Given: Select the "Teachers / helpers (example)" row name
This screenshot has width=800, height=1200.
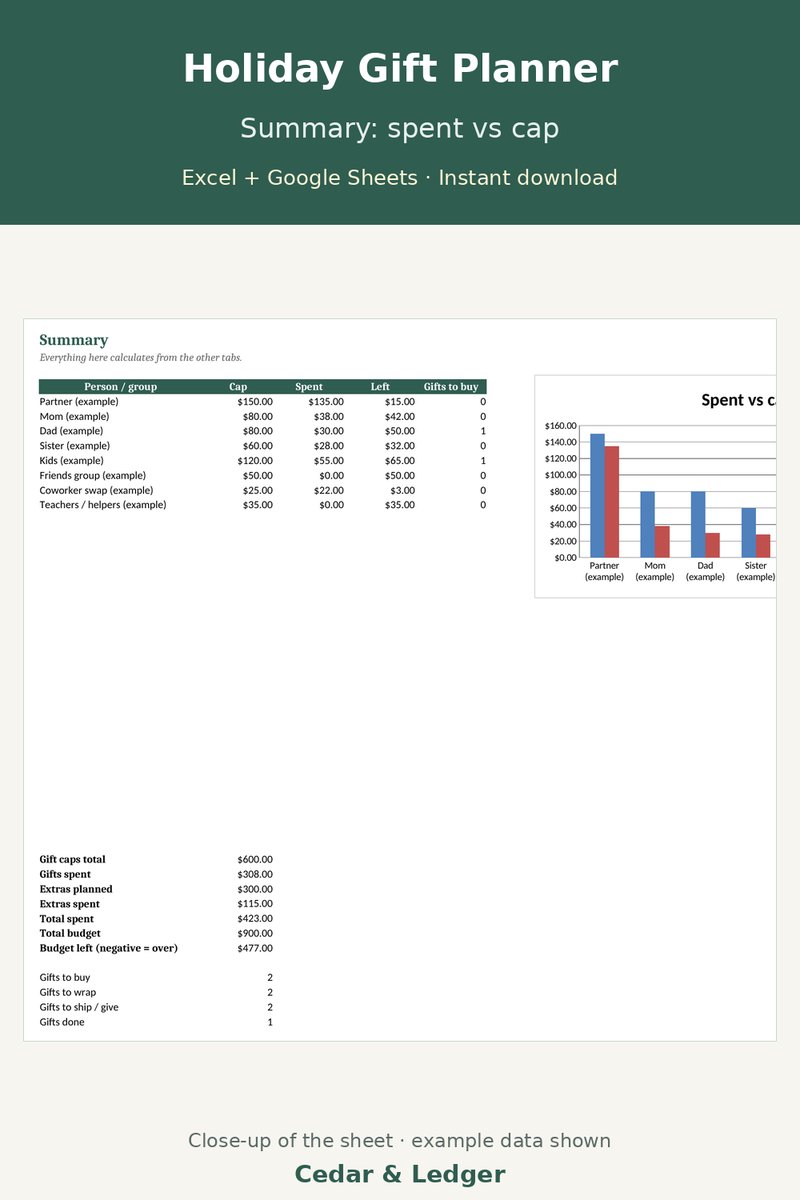Looking at the screenshot, I should coord(103,504).
